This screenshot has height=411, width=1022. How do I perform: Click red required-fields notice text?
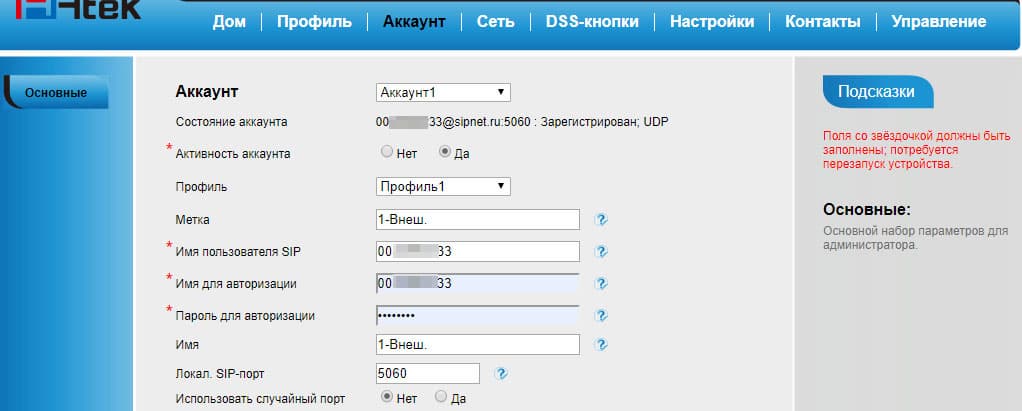pos(917,150)
